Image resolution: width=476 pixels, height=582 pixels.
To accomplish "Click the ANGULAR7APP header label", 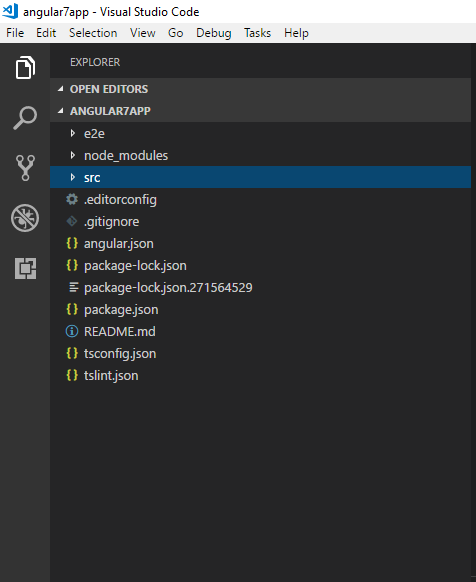I will (x=110, y=111).
